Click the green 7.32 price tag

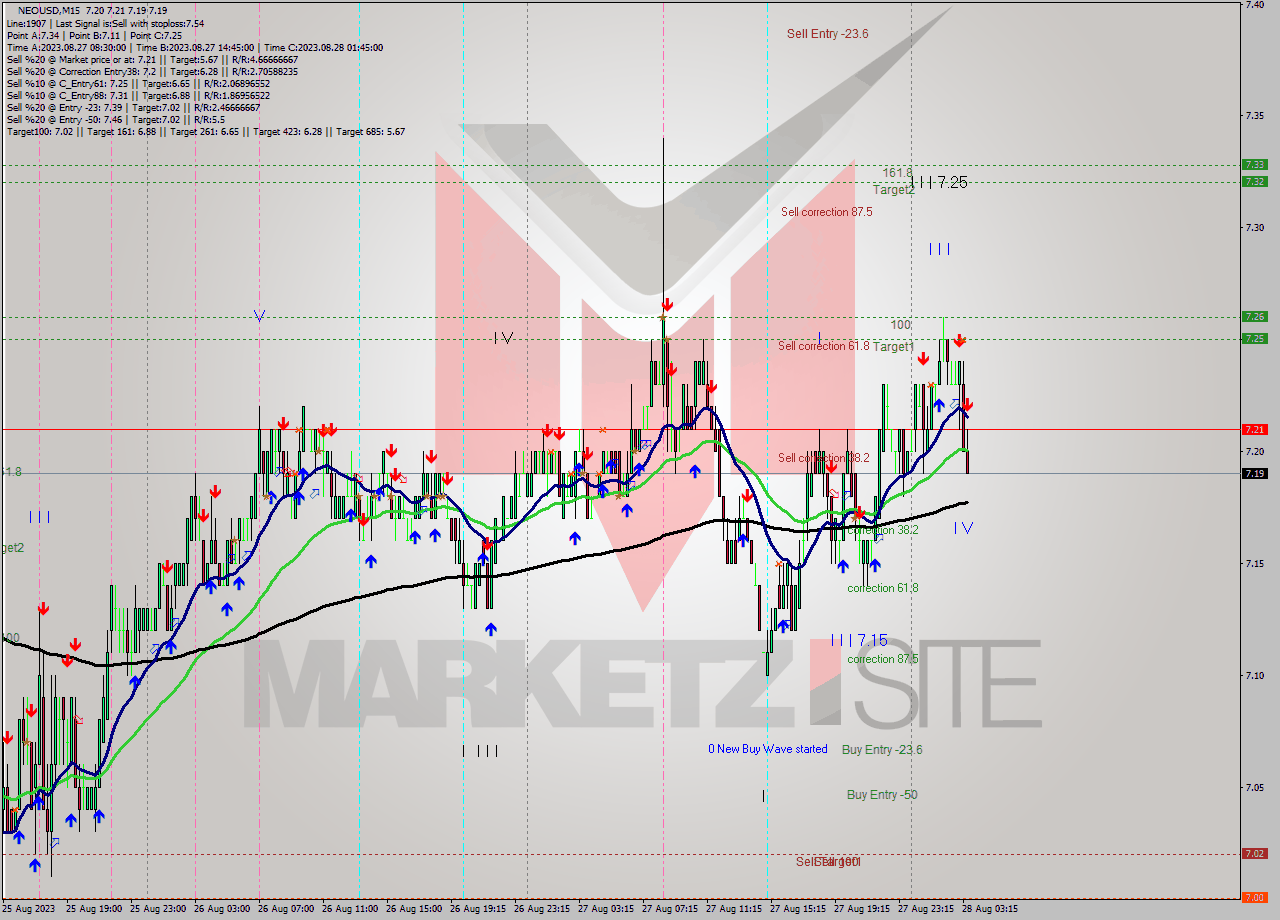point(1254,181)
